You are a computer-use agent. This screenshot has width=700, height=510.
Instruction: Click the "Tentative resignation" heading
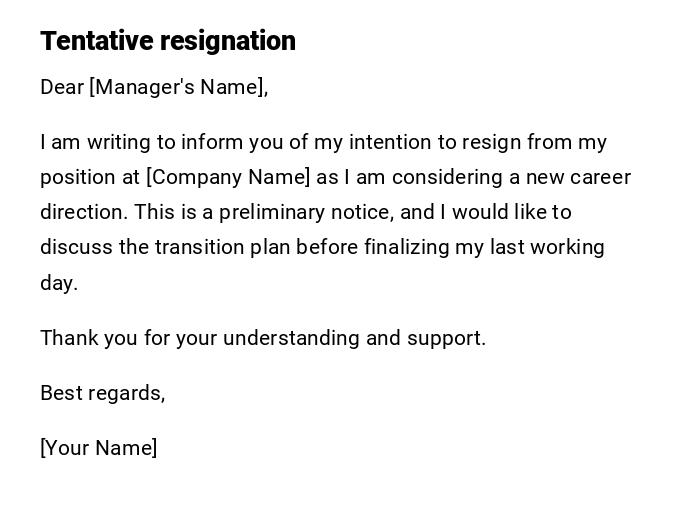coord(168,41)
